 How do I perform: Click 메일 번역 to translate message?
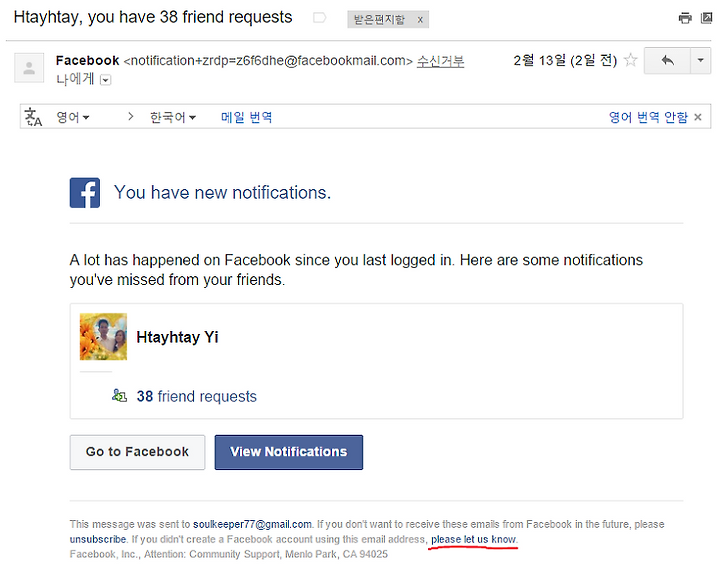(246, 117)
